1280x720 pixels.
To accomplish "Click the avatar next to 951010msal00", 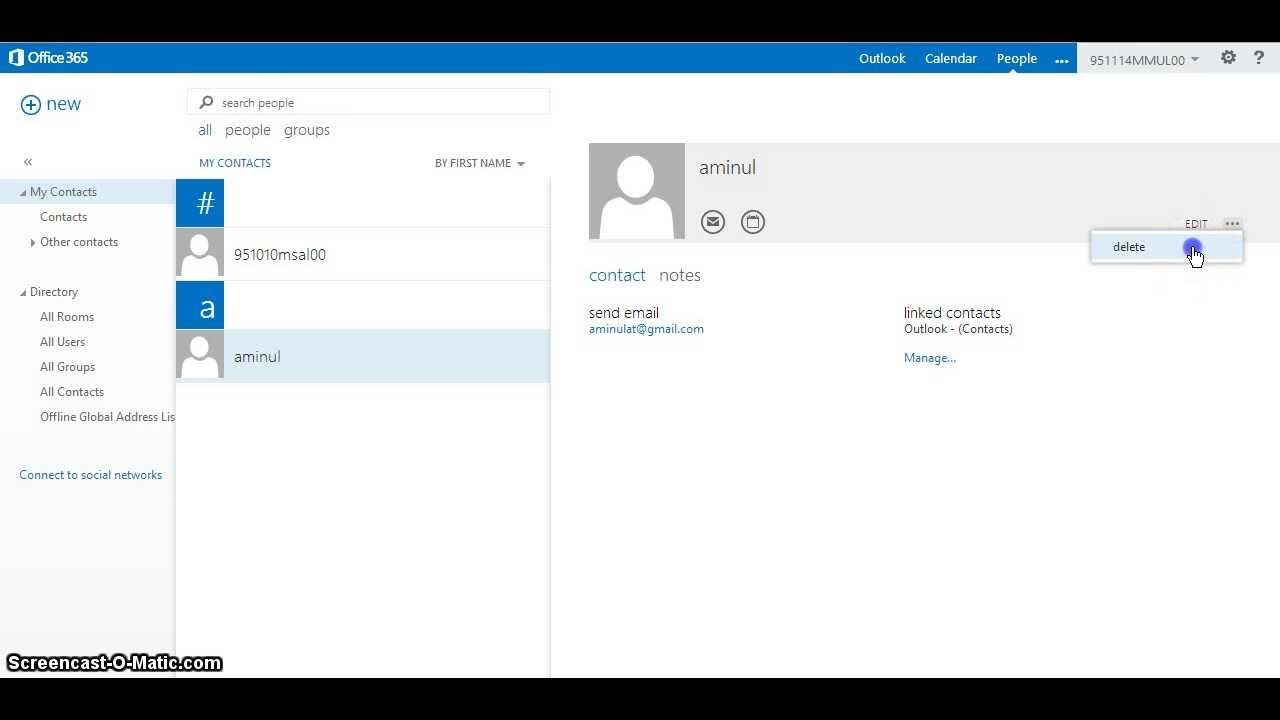I will tap(200, 253).
